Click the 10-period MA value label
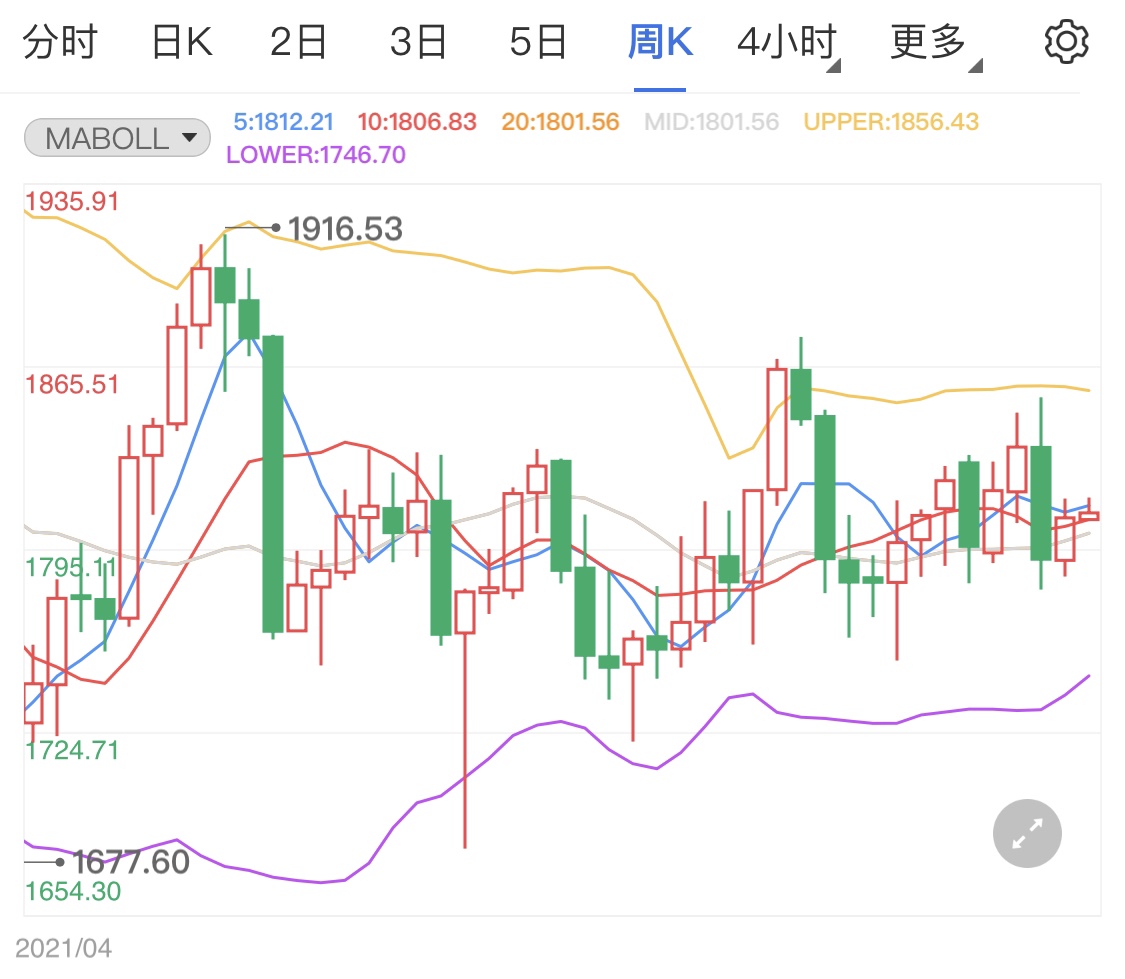The height and width of the screenshot is (979, 1125). (x=416, y=122)
